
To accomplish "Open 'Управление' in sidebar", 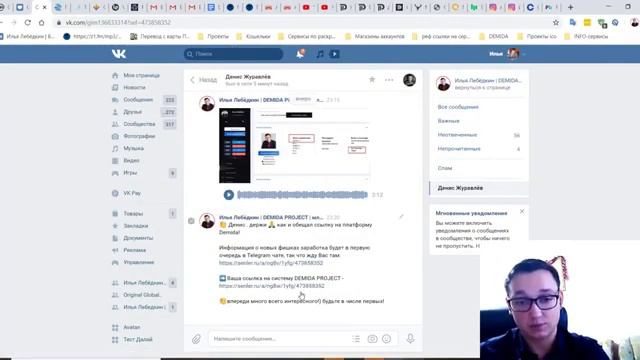I will click(x=138, y=262).
